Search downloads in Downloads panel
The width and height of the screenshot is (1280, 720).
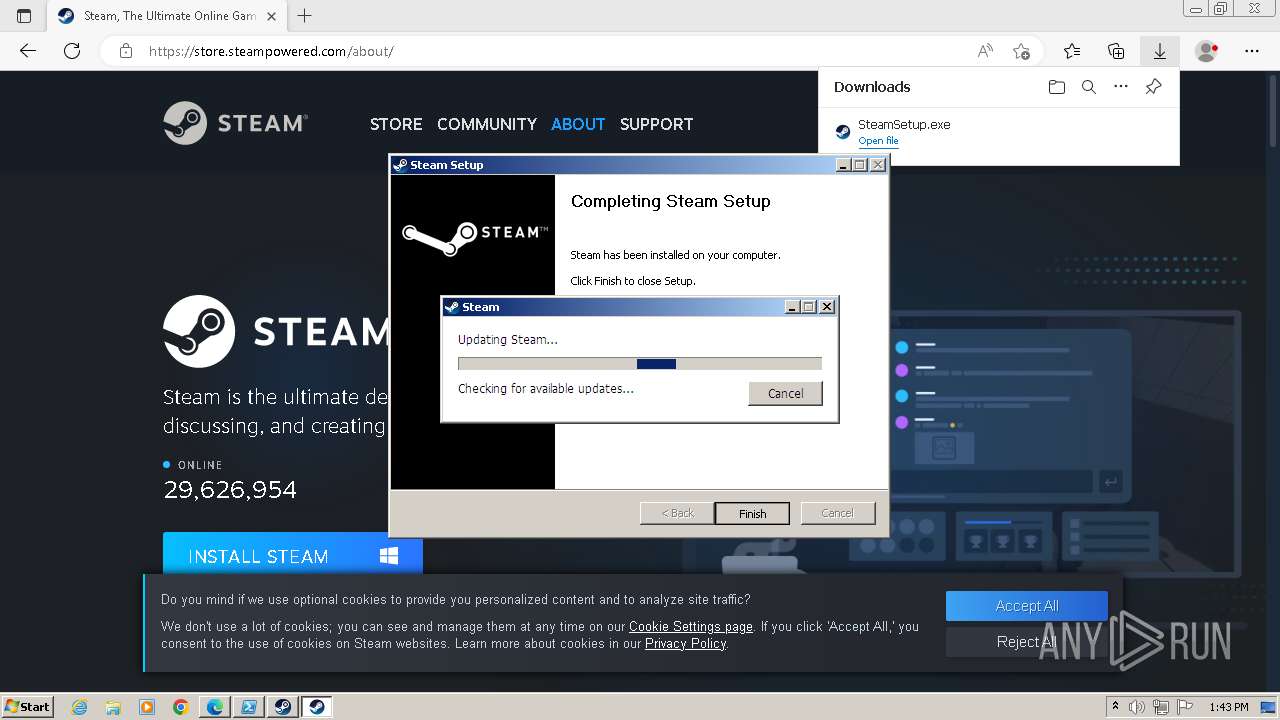[1089, 87]
